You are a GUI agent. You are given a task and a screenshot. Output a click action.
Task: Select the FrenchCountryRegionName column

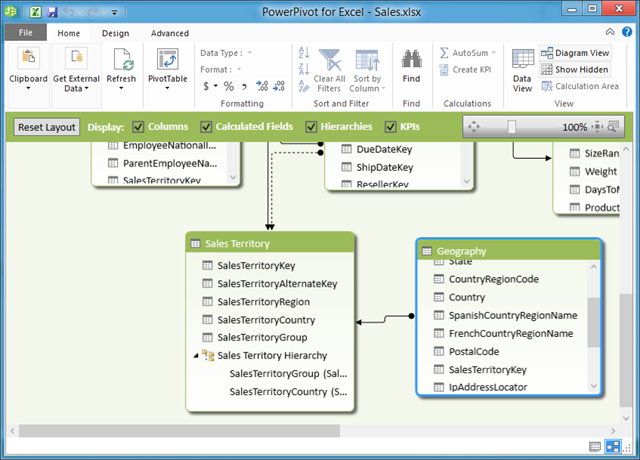504,333
